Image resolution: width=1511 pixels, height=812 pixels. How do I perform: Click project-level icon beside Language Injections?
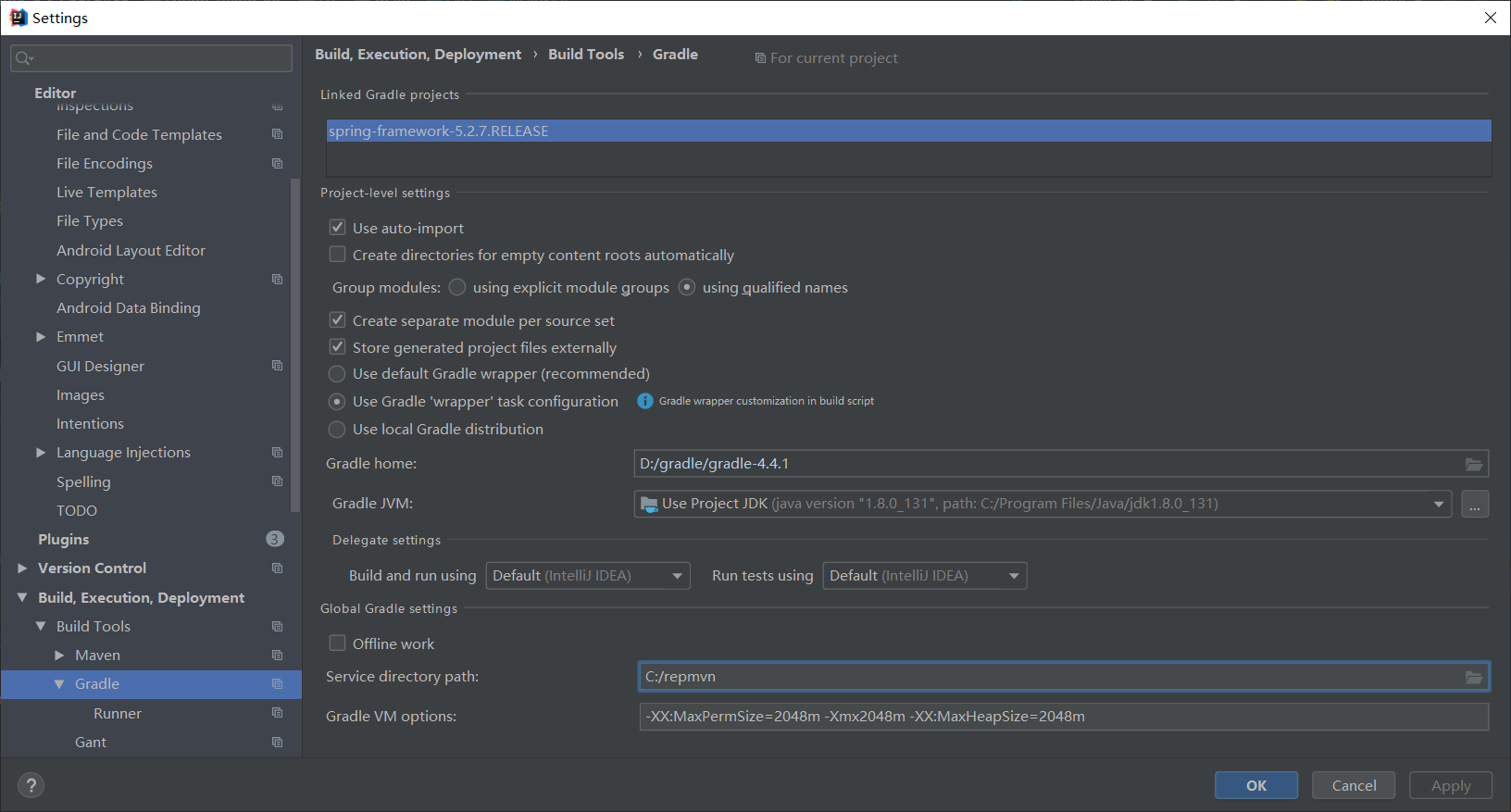point(277,452)
